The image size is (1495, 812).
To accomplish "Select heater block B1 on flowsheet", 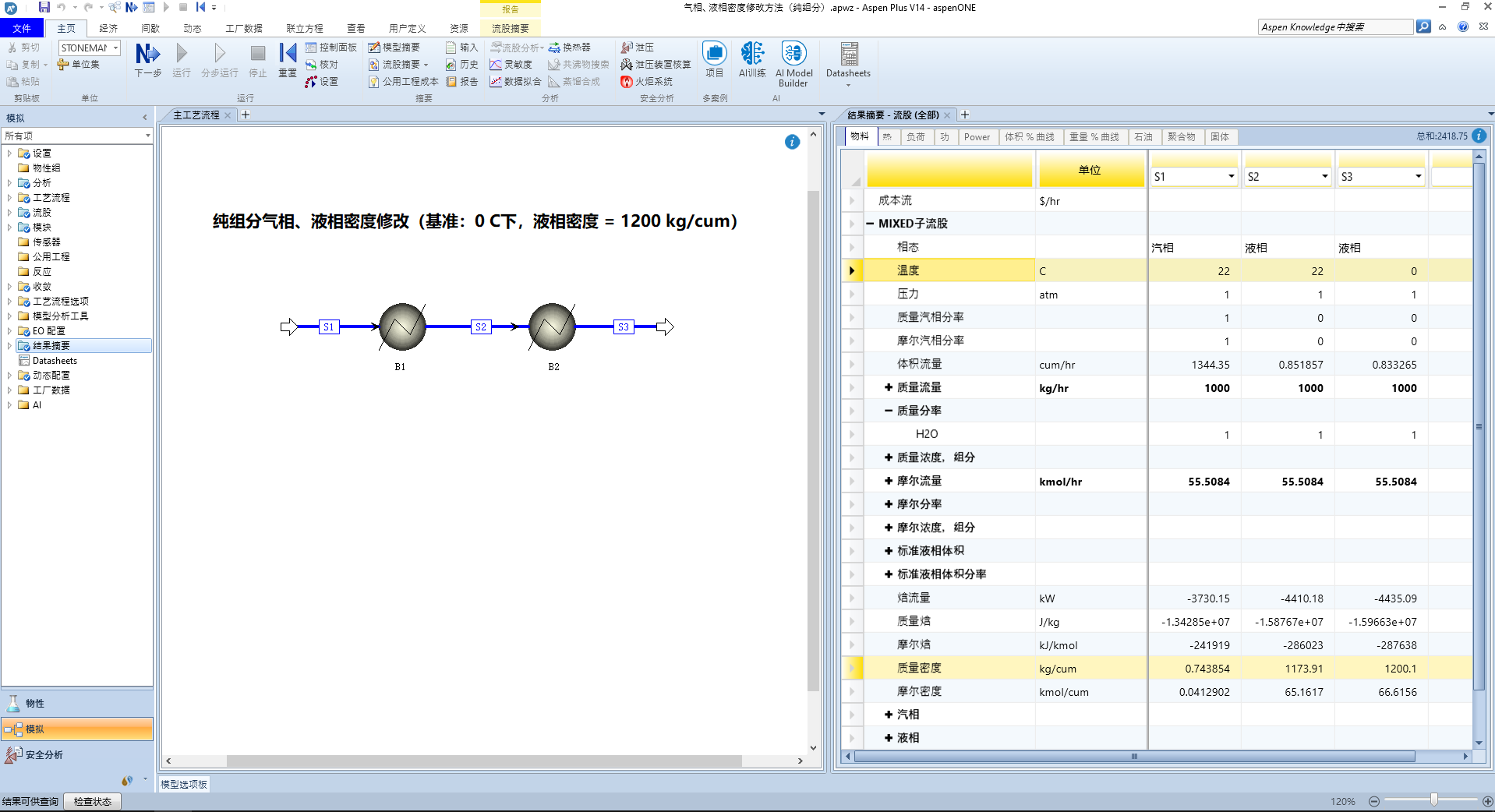I will coord(402,327).
